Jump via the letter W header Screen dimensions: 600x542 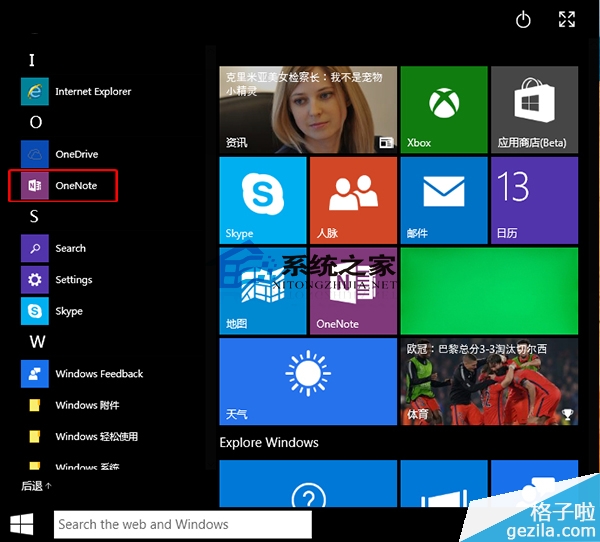coord(38,342)
